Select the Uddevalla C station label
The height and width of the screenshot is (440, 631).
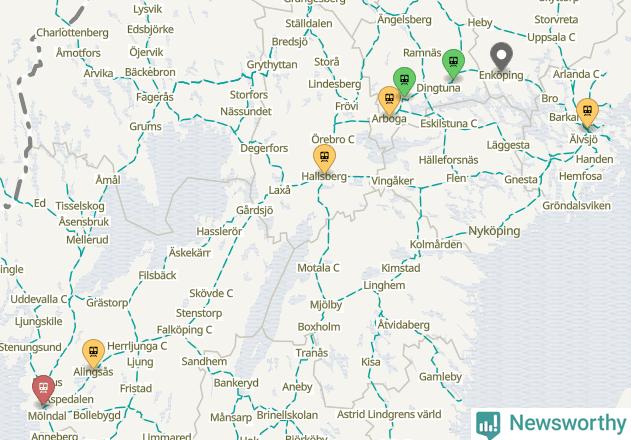[x=39, y=299]
